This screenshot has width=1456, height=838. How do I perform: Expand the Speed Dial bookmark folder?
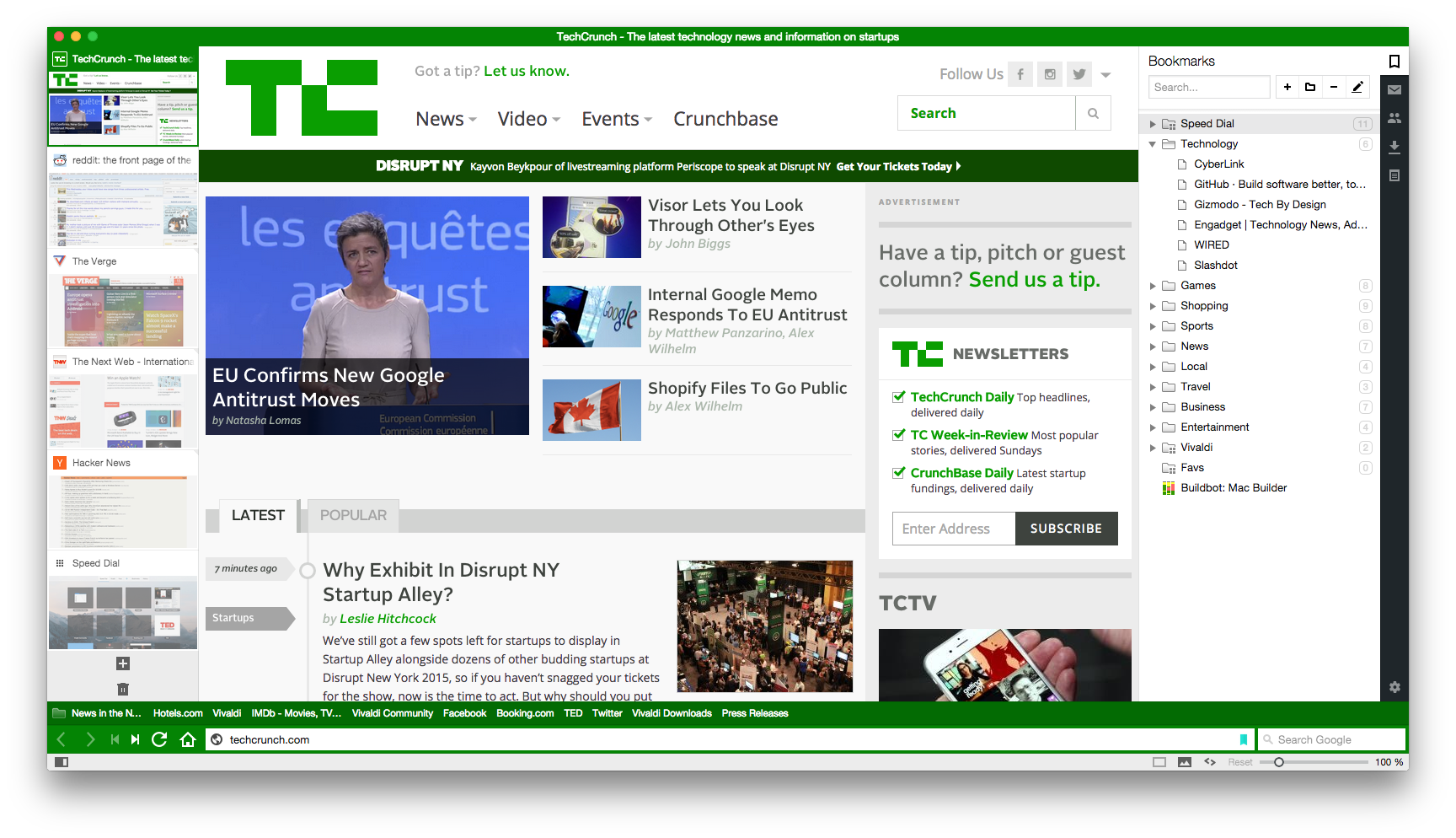coord(1153,124)
